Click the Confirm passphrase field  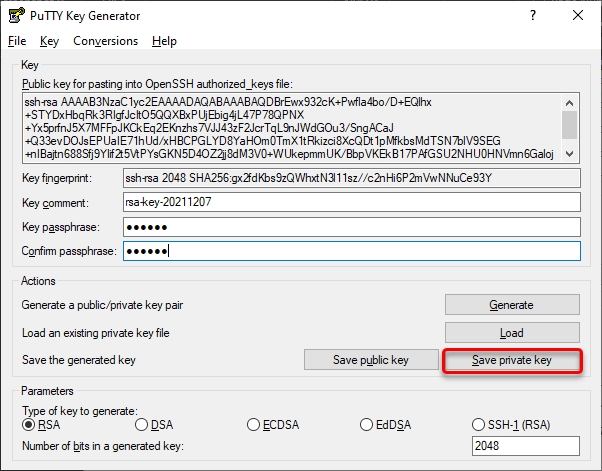pos(351,251)
